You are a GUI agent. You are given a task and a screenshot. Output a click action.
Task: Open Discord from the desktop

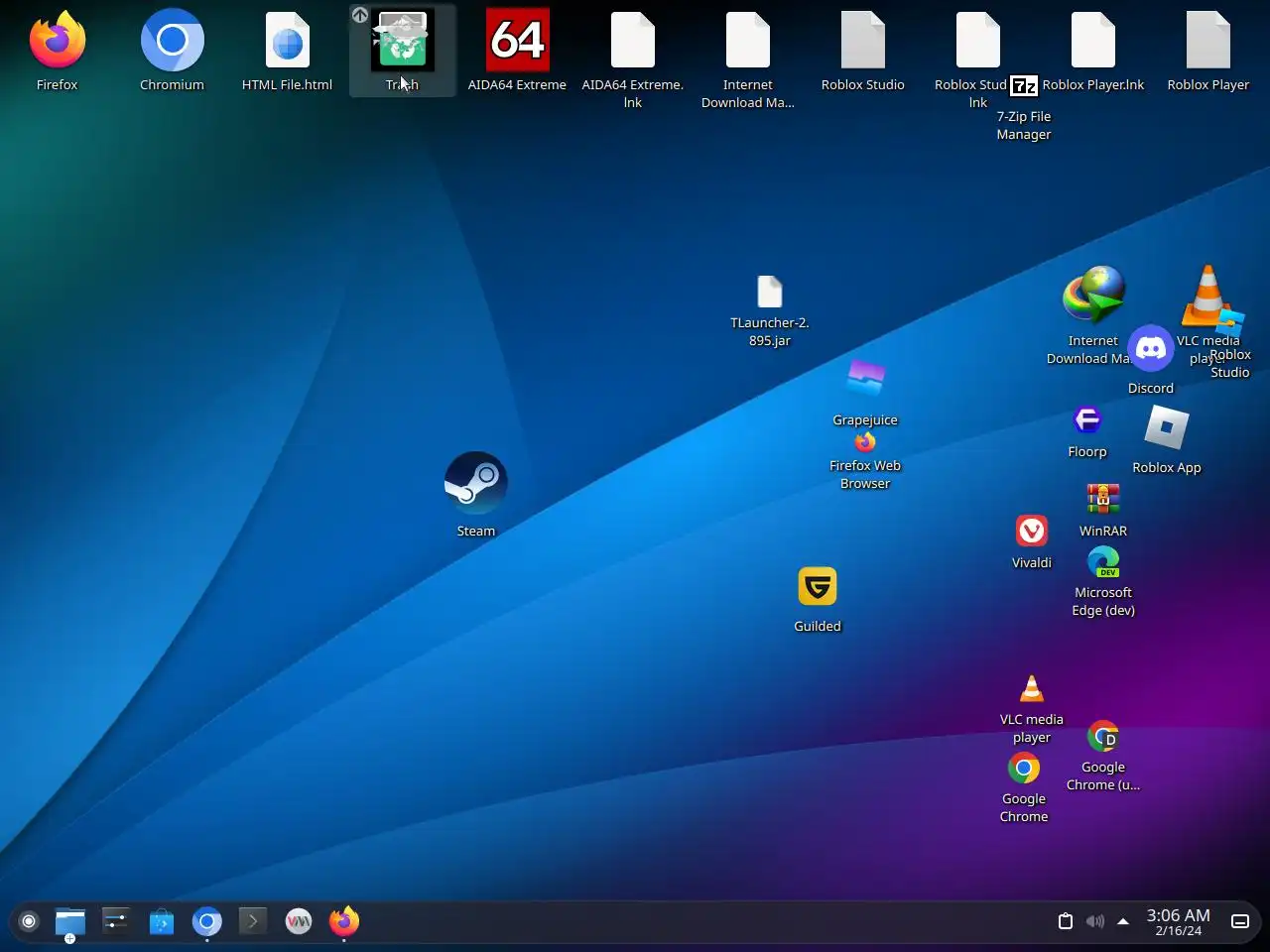tap(1151, 348)
